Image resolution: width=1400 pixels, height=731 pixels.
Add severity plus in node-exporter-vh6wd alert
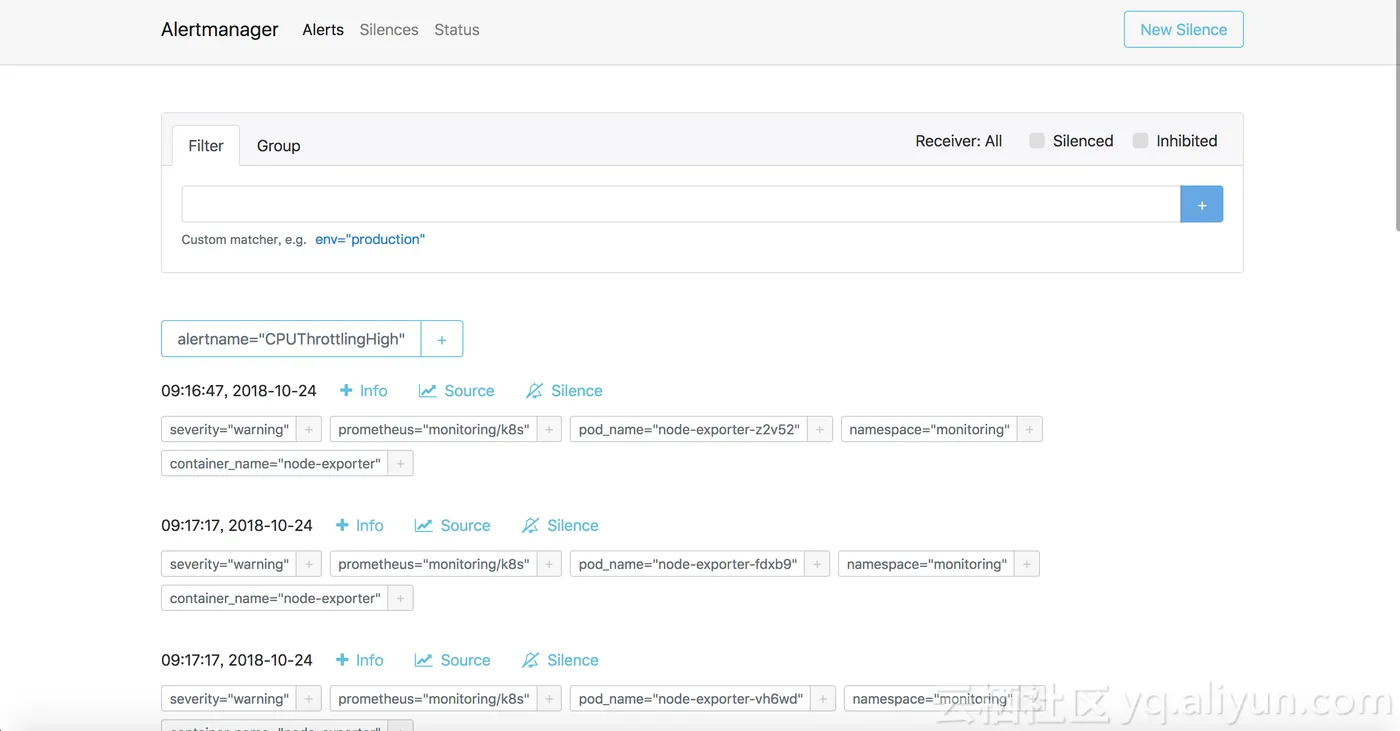point(309,700)
